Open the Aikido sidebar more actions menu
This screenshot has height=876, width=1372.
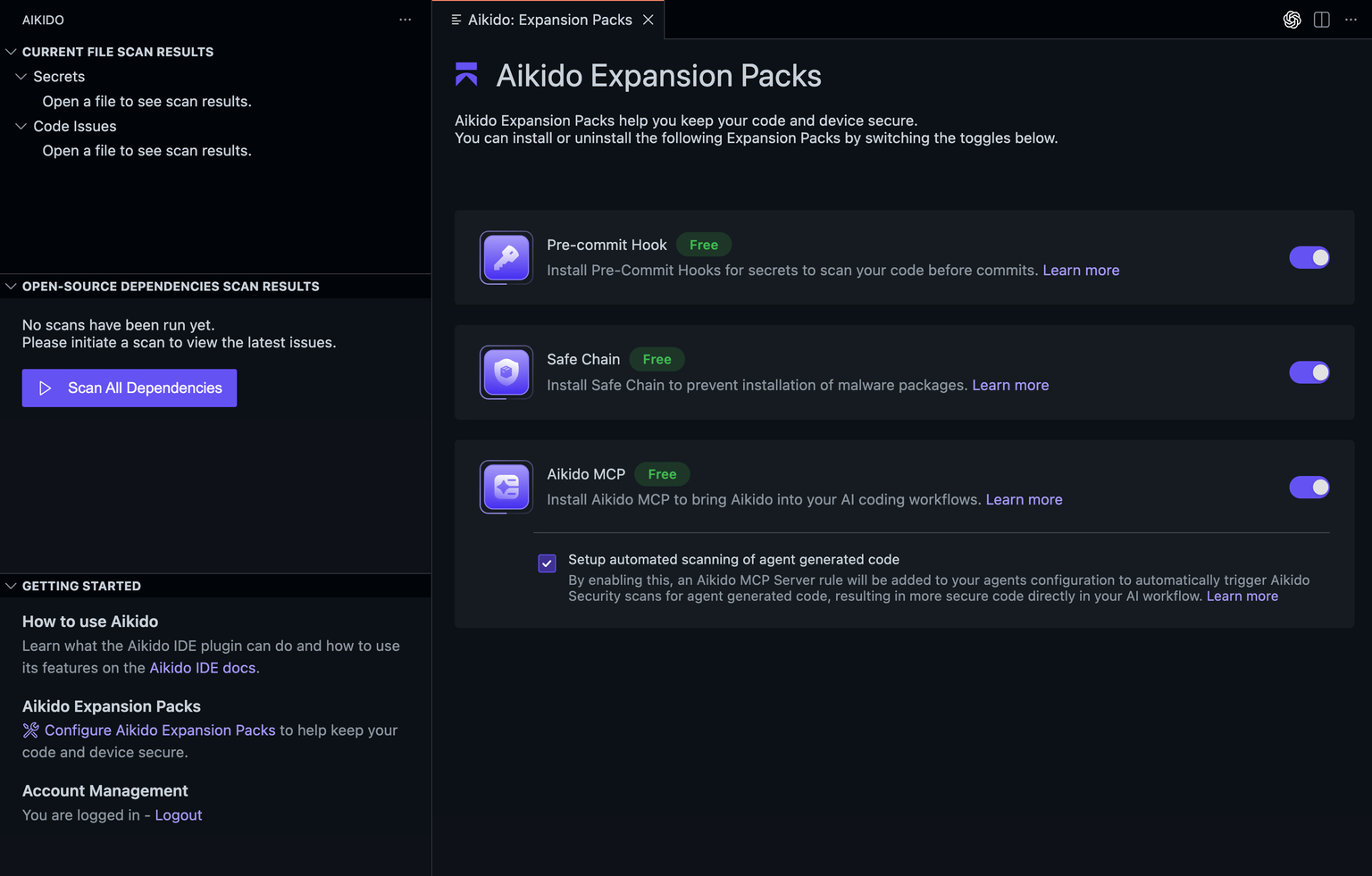click(x=406, y=20)
